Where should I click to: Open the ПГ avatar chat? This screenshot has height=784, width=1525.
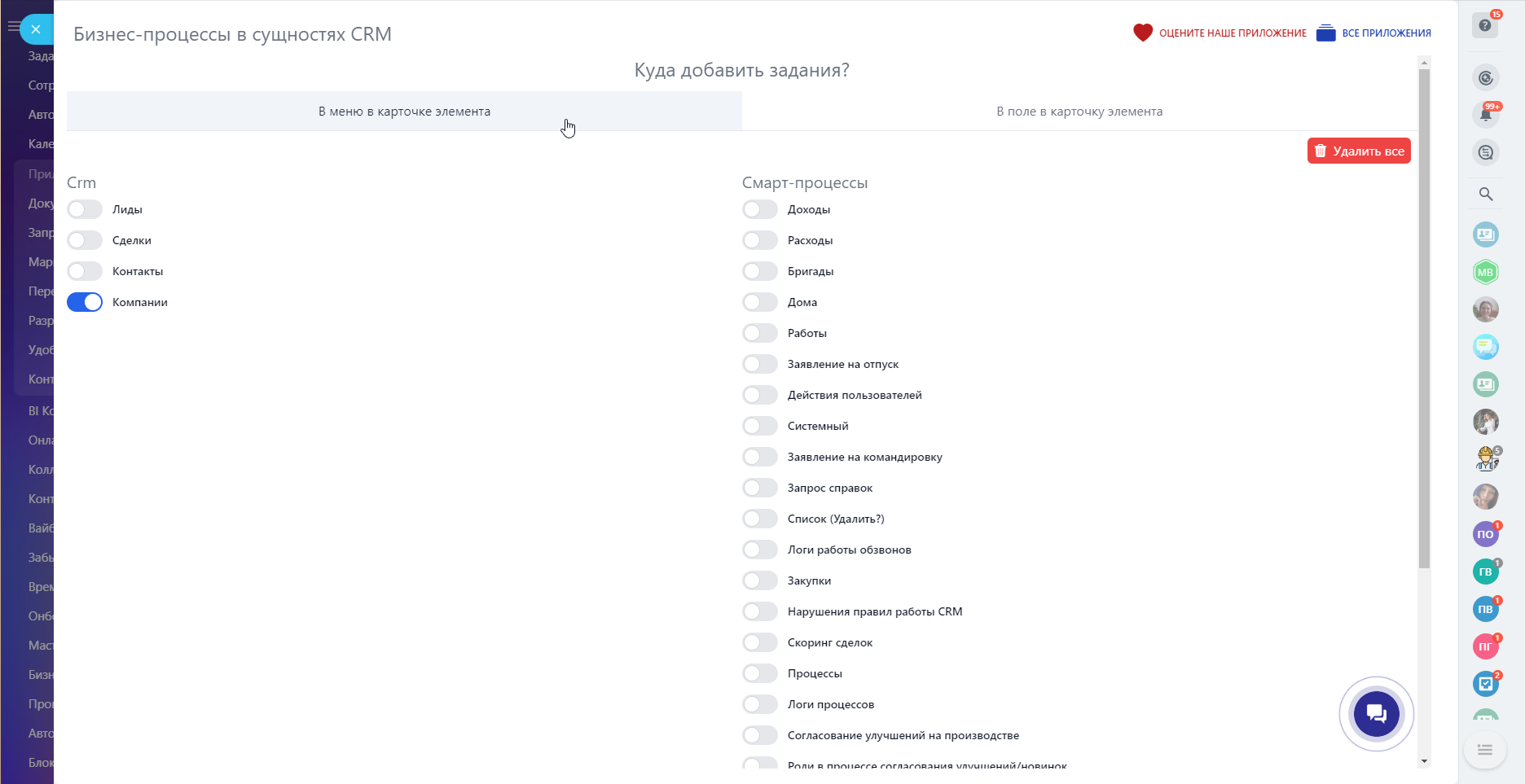pyautogui.click(x=1486, y=646)
